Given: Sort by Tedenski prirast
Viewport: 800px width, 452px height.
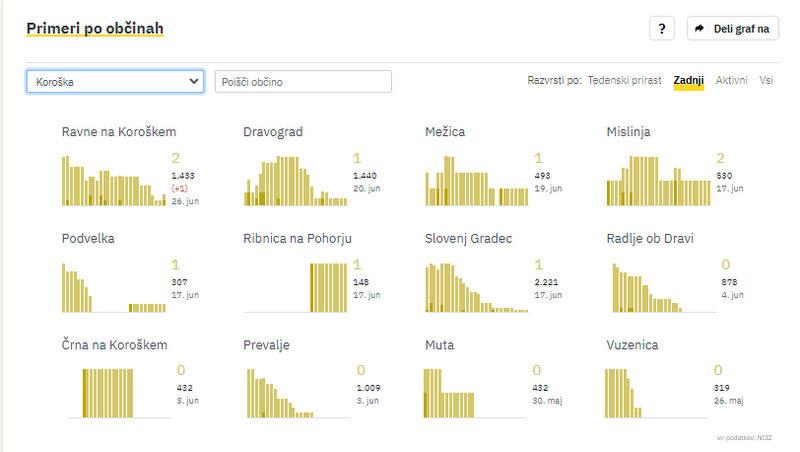Looking at the screenshot, I should [624, 80].
